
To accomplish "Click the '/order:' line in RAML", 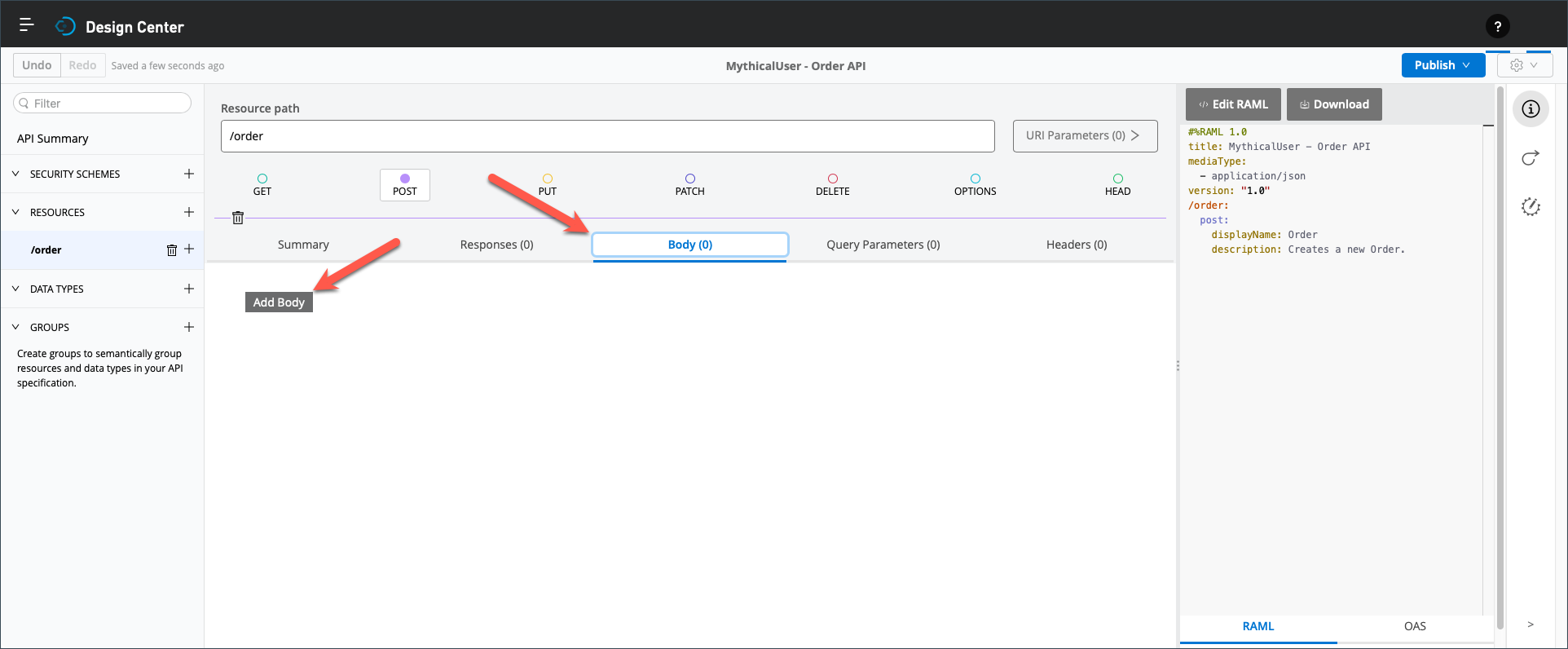I will (1208, 205).
